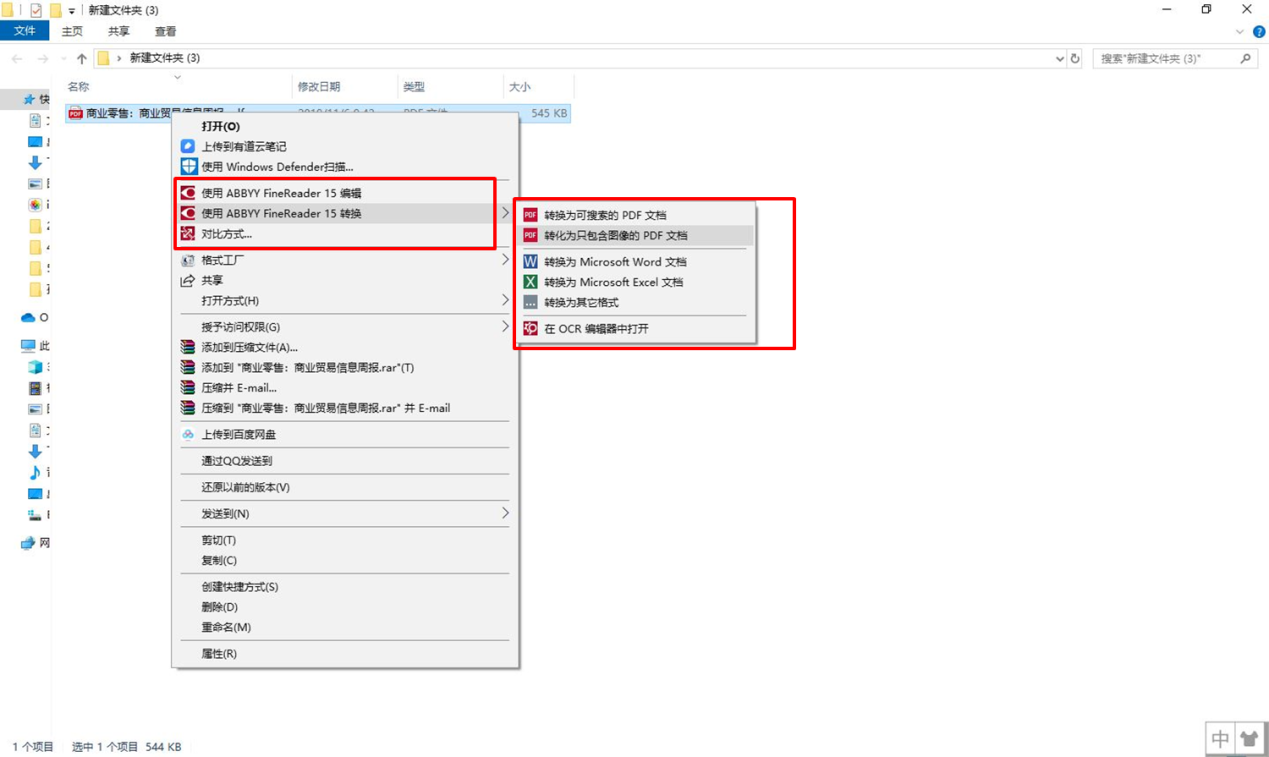Open the 文件 ribbon tab
The height and width of the screenshot is (757, 1269).
coord(24,31)
